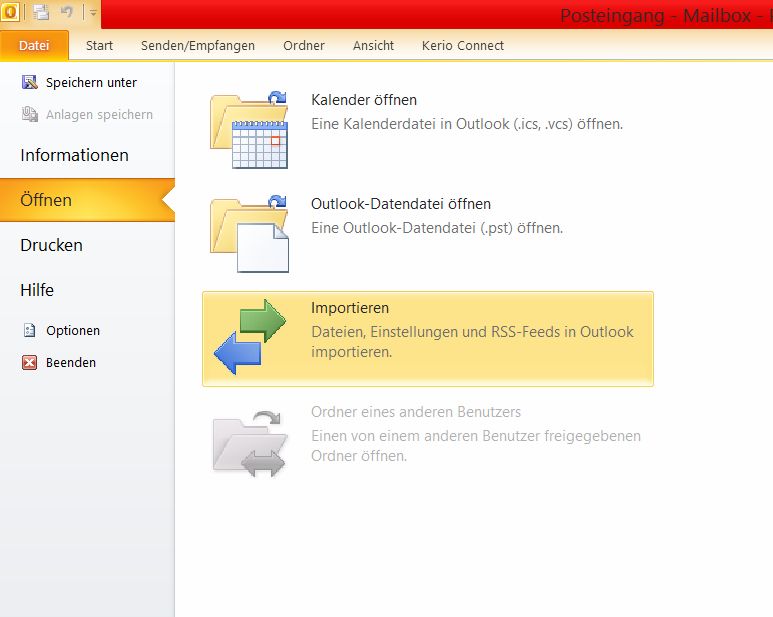Screen dimensions: 773x617
Task: Click the Kalender öffnen heading
Action: click(x=364, y=100)
